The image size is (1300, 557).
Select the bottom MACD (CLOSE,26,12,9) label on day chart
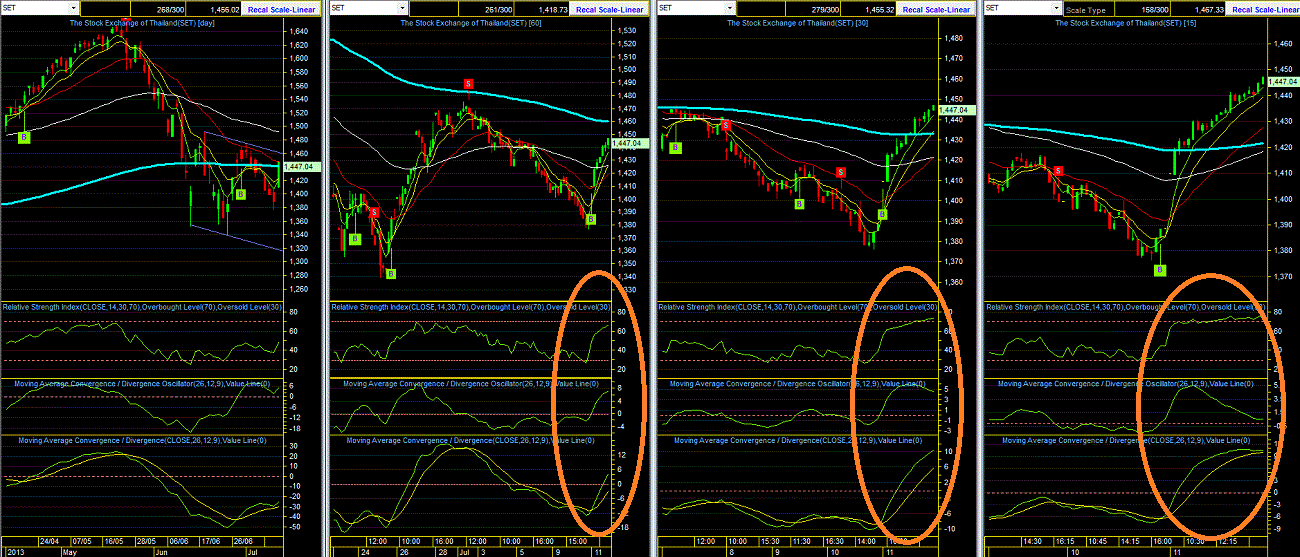tap(142, 439)
